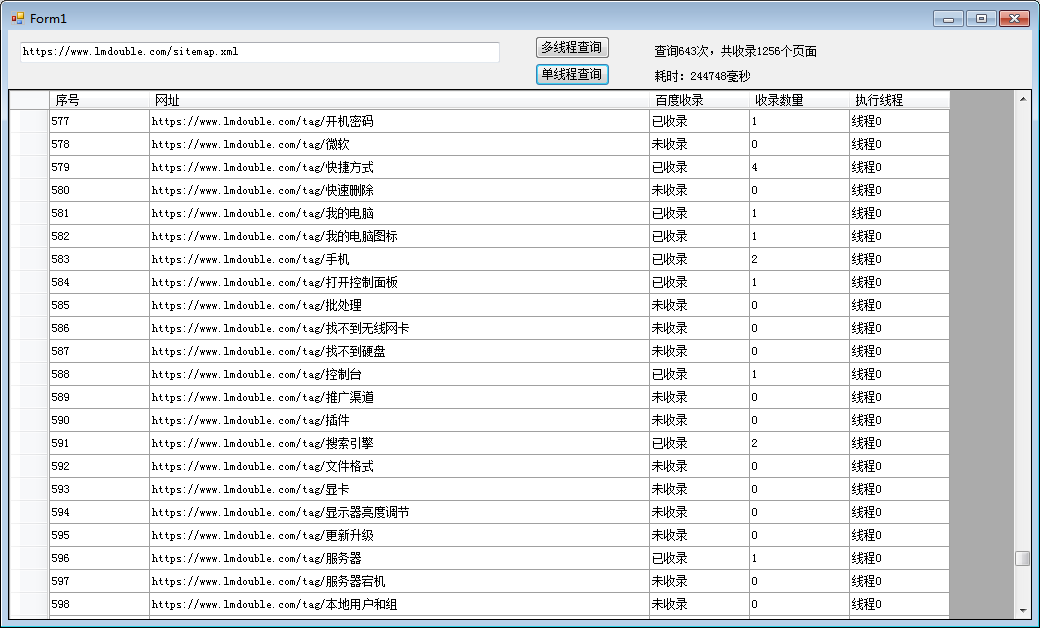This screenshot has height=628, width=1040.
Task: Click the vertical scrollbar thumb
Action: click(x=1022, y=558)
